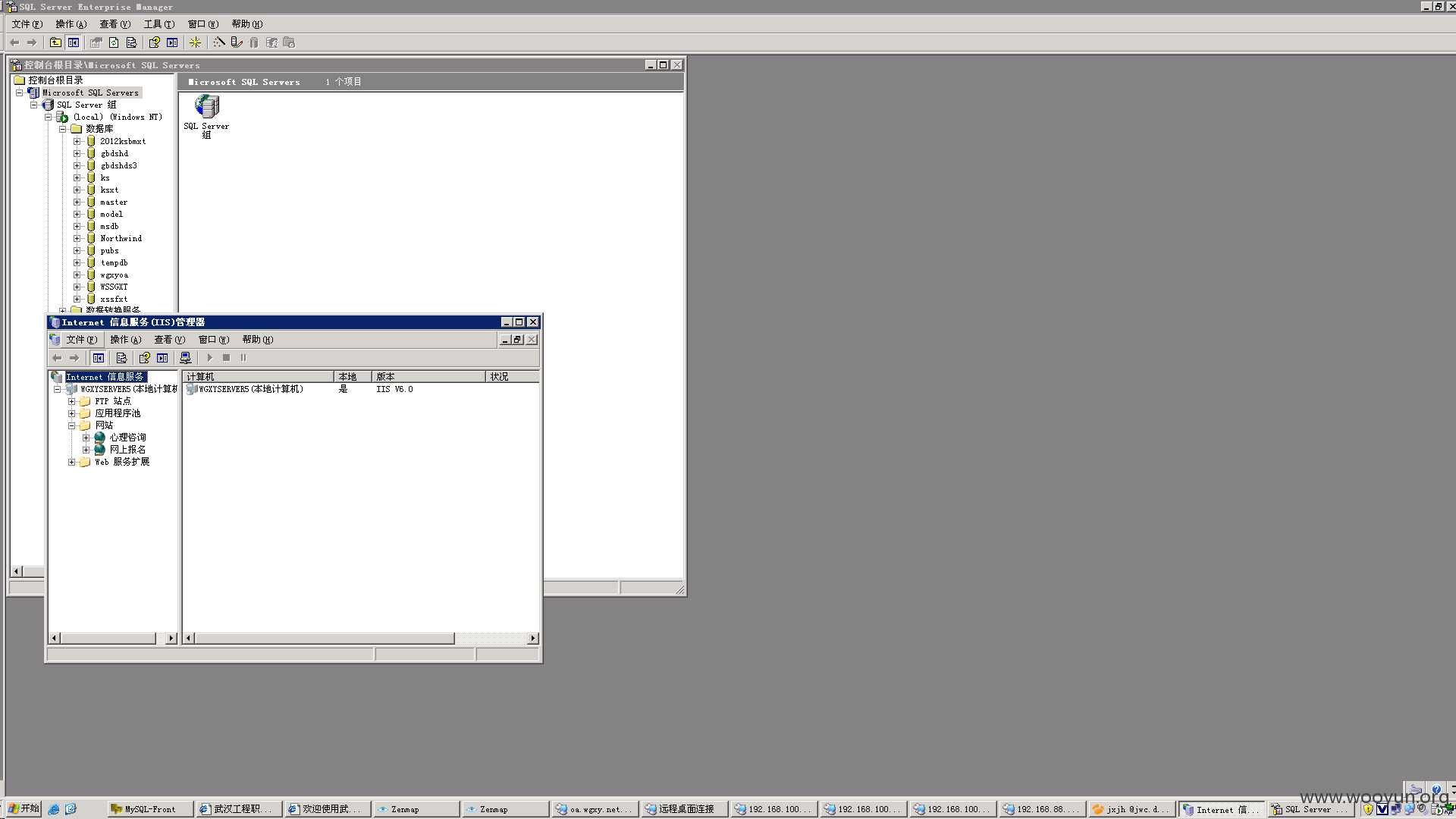Viewport: 1456px width, 819px height.
Task: Expand the master database node
Action: click(x=77, y=202)
